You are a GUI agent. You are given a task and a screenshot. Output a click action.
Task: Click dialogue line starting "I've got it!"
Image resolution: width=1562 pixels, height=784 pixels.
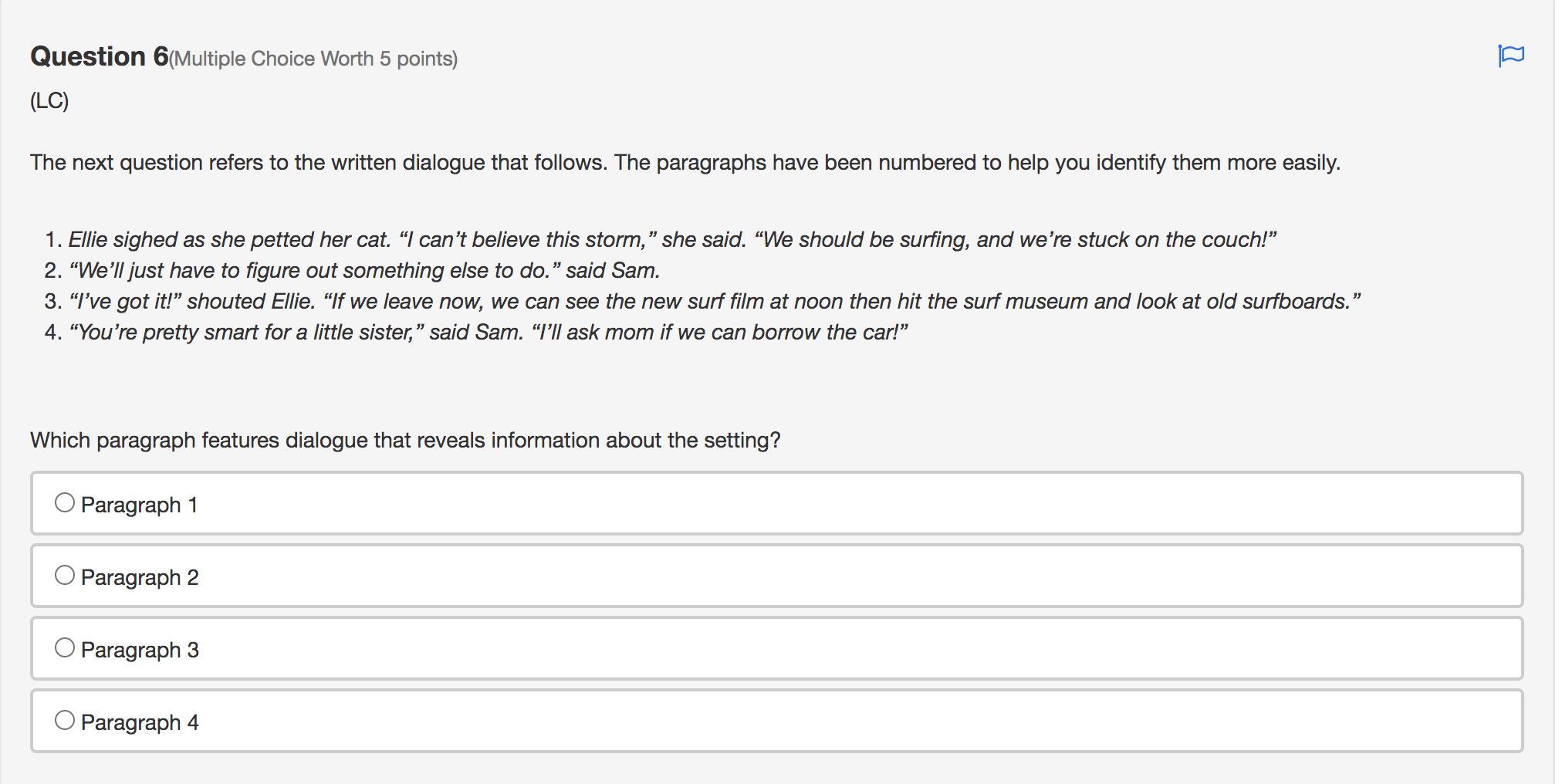click(714, 302)
